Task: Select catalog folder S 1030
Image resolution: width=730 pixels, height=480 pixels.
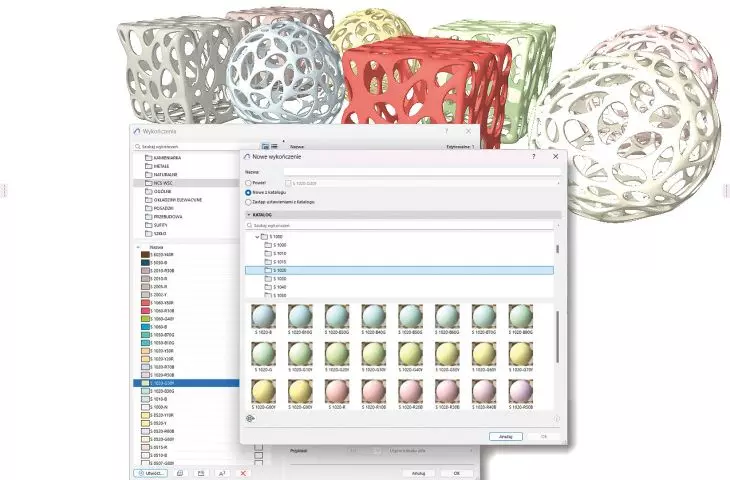Action: [x=276, y=278]
